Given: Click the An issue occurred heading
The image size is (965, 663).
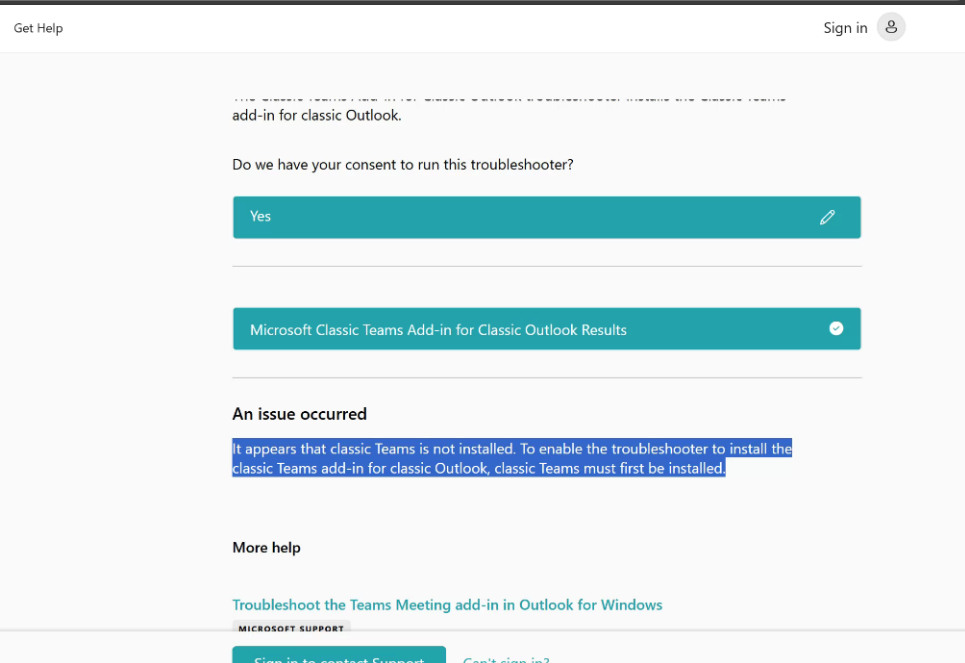Looking at the screenshot, I should coord(299,414).
